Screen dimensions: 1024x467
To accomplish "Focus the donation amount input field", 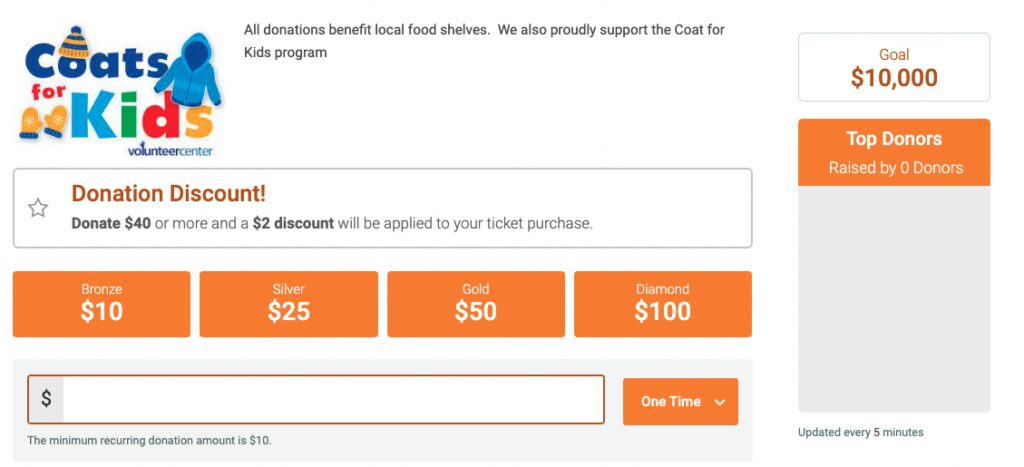I will [333, 399].
